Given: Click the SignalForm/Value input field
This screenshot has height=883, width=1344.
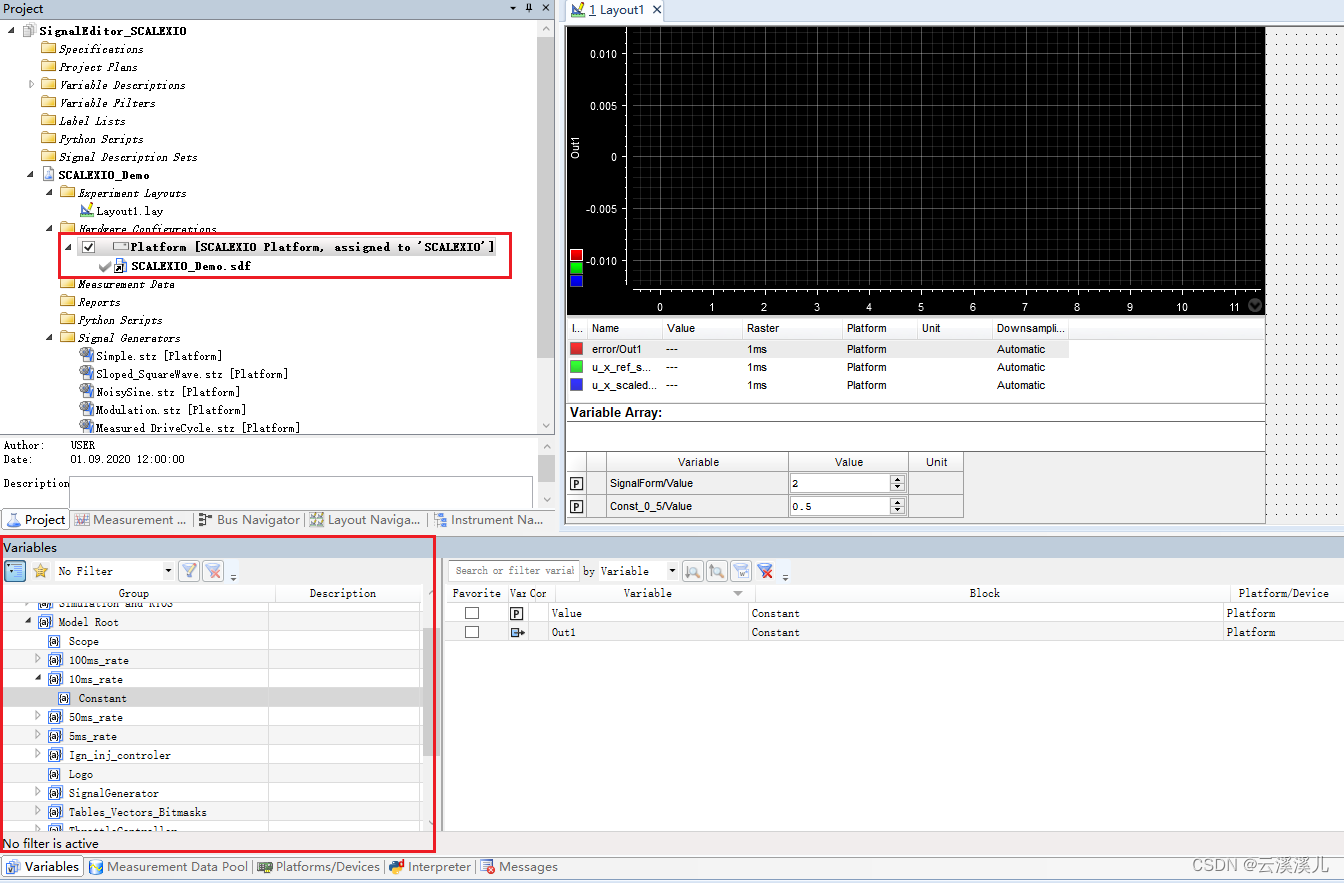Looking at the screenshot, I should point(840,483).
